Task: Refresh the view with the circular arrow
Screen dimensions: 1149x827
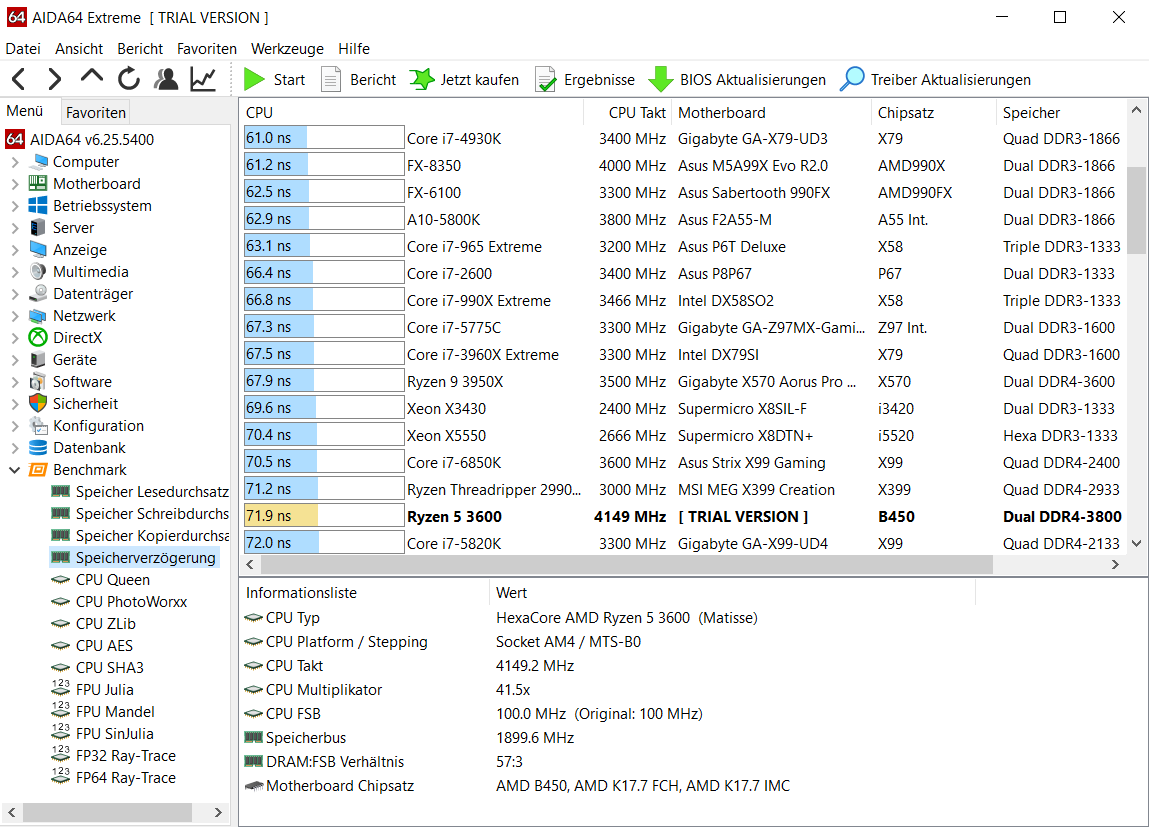Action: coord(129,79)
